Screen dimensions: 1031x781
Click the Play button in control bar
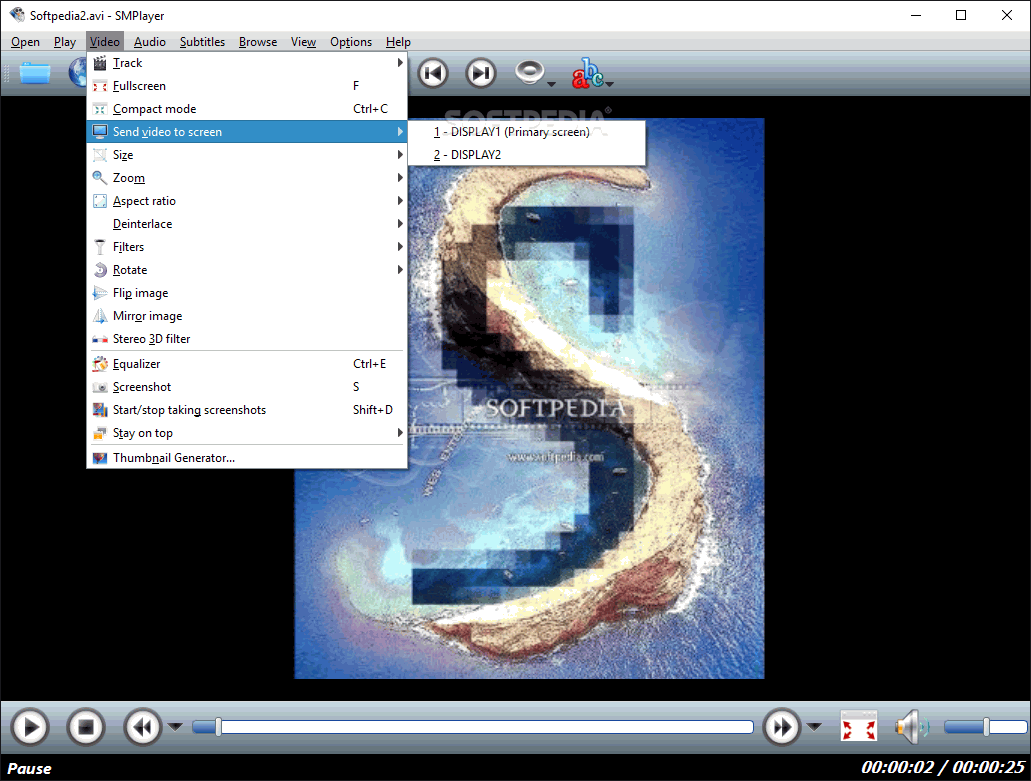(x=30, y=727)
